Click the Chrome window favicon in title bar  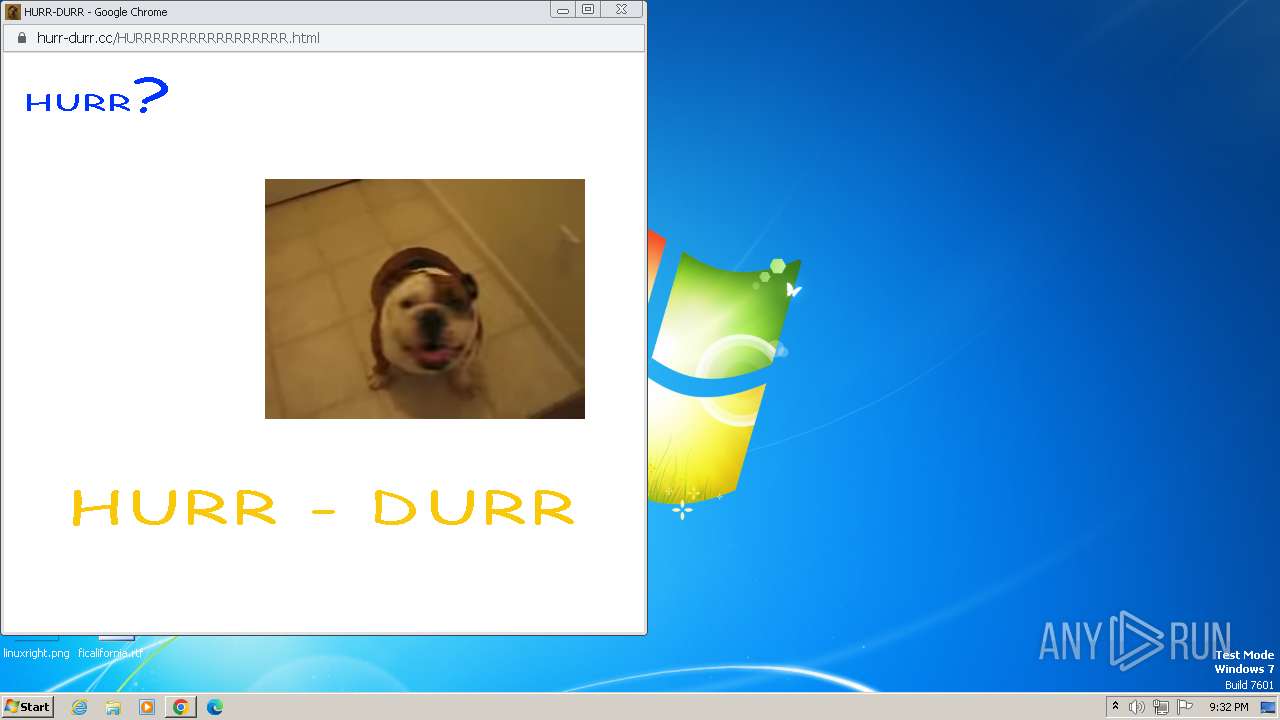coord(13,12)
